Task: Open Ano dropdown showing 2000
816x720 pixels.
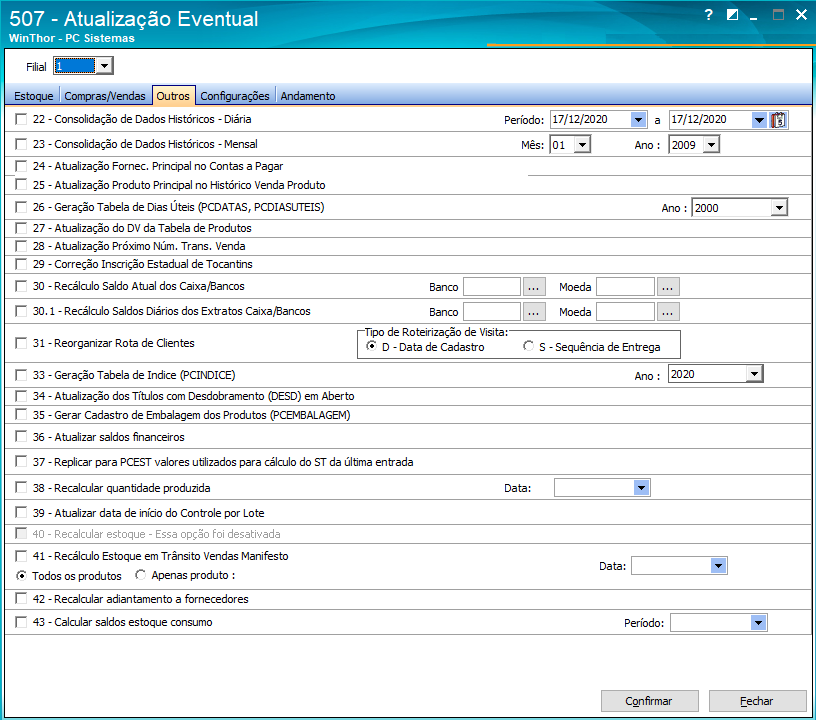Action: 779,208
